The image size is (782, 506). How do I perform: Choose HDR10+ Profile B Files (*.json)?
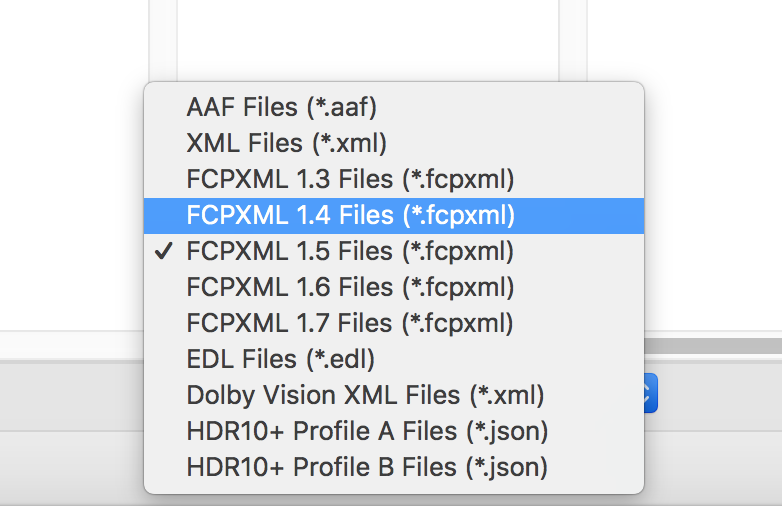394,467
